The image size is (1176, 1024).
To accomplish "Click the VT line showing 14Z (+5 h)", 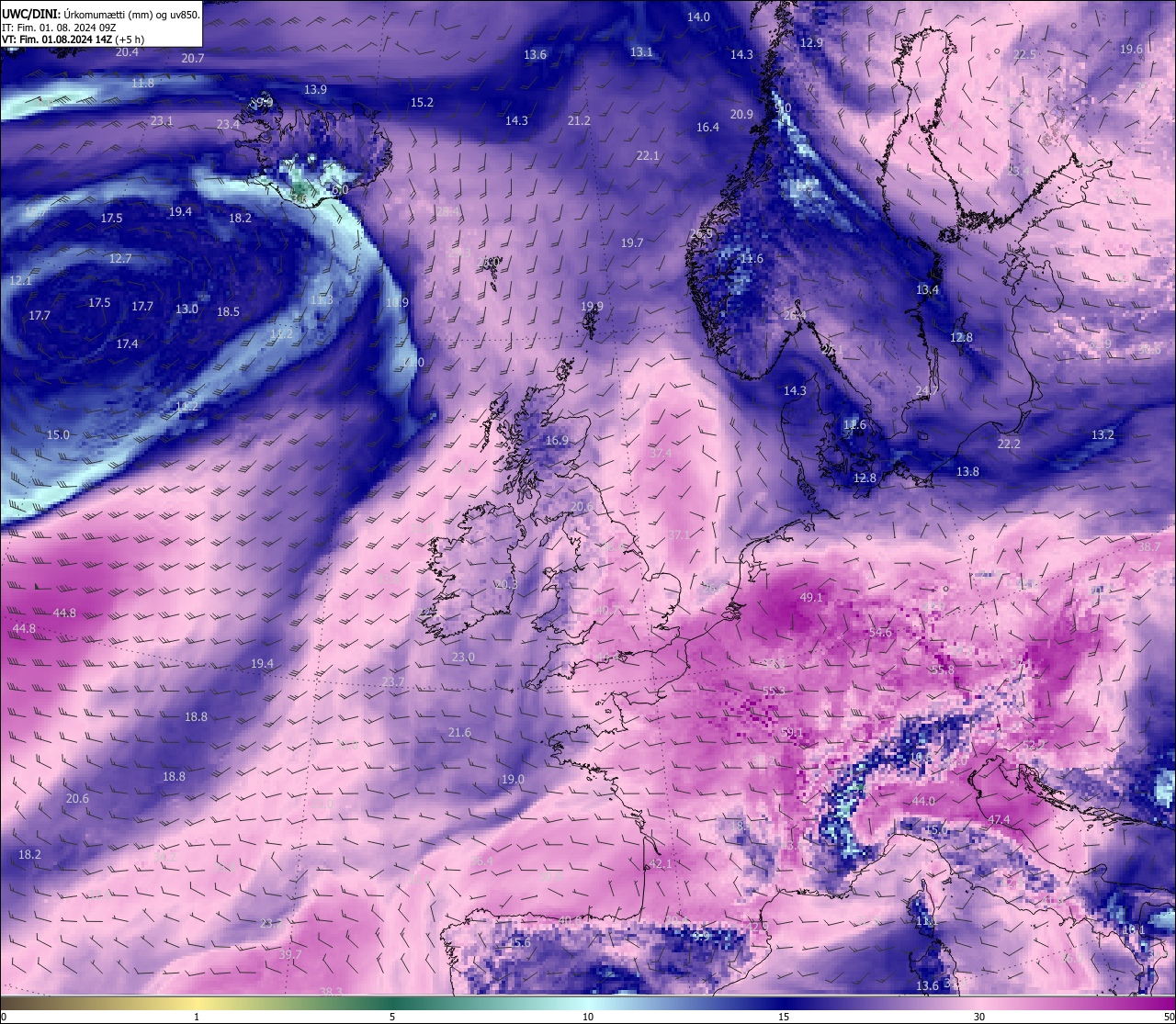I will pyautogui.click(x=73, y=39).
